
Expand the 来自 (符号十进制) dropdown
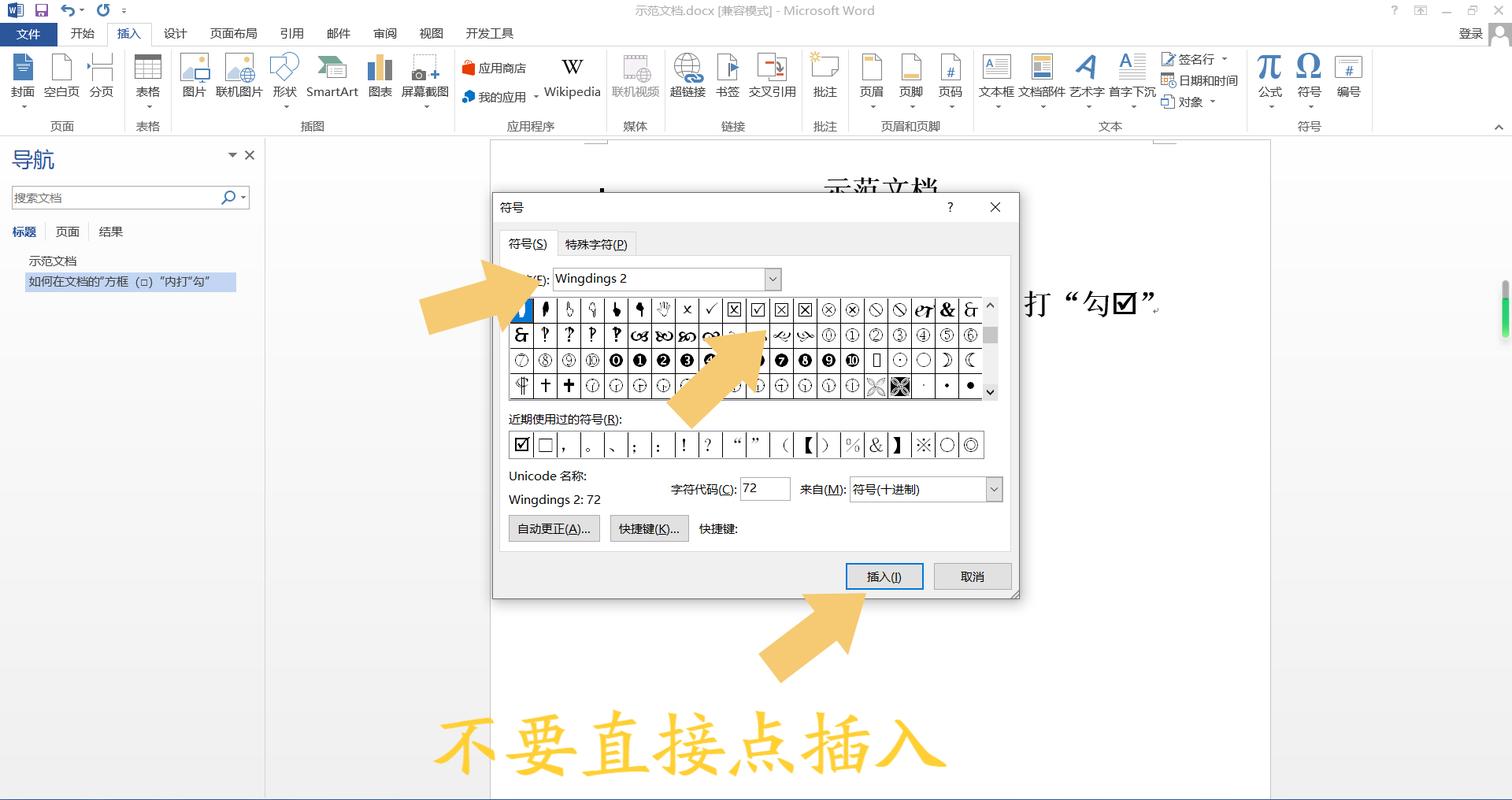(x=994, y=489)
